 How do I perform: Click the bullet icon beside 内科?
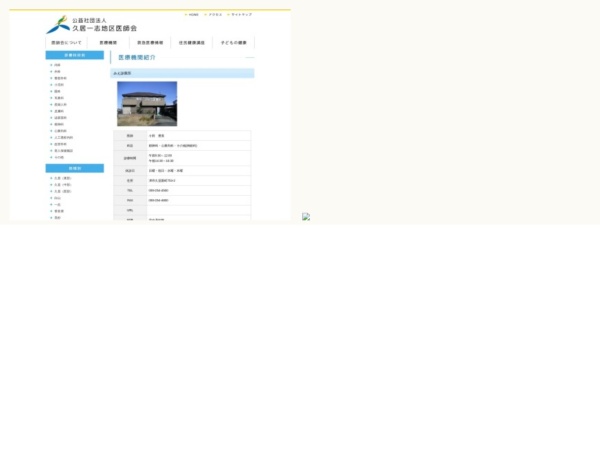click(x=50, y=65)
